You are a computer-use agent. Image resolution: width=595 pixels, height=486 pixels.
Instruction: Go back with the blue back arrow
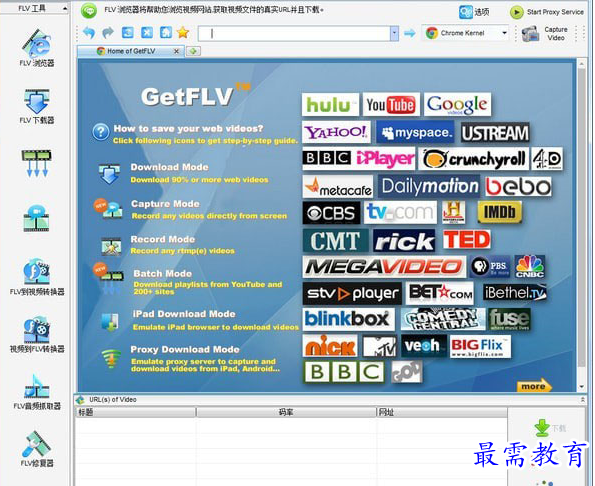(x=89, y=33)
